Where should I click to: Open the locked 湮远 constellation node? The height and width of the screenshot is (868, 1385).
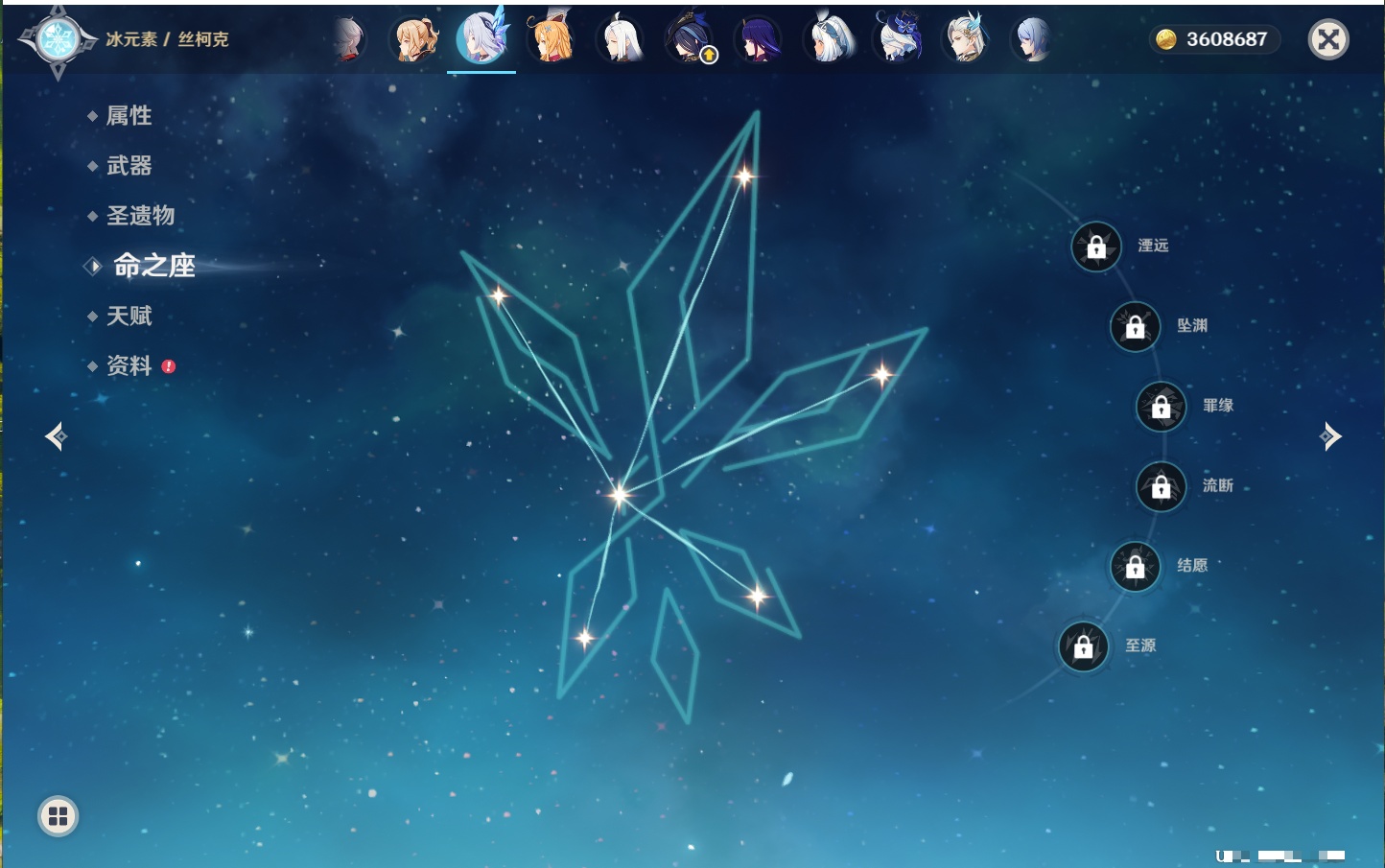[x=1095, y=246]
